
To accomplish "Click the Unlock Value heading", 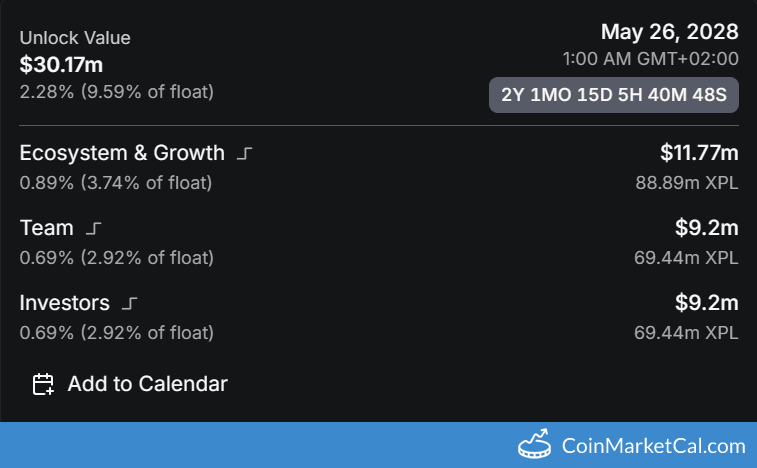I will pos(75,38).
